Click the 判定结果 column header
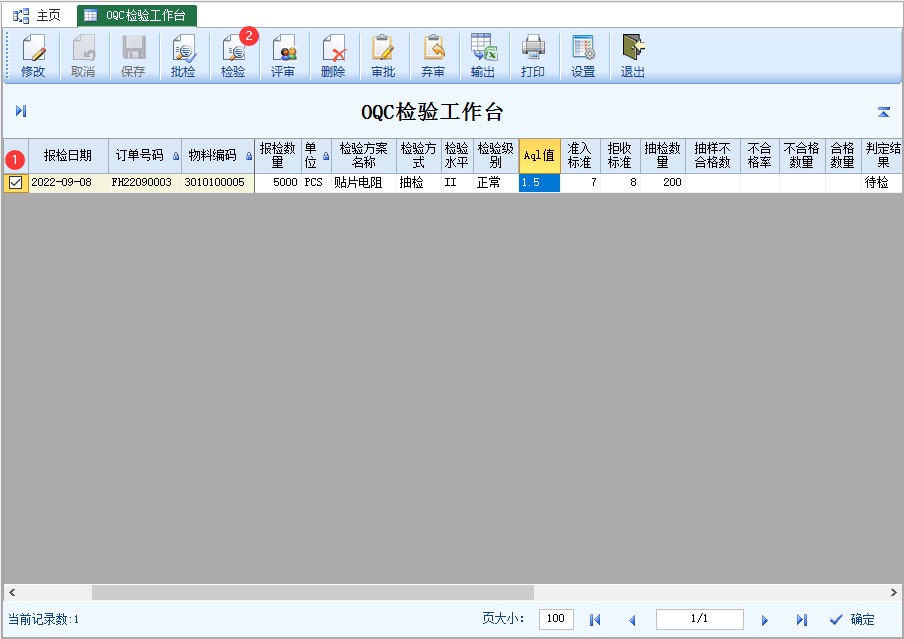Viewport: 904px width, 639px height. [883, 156]
